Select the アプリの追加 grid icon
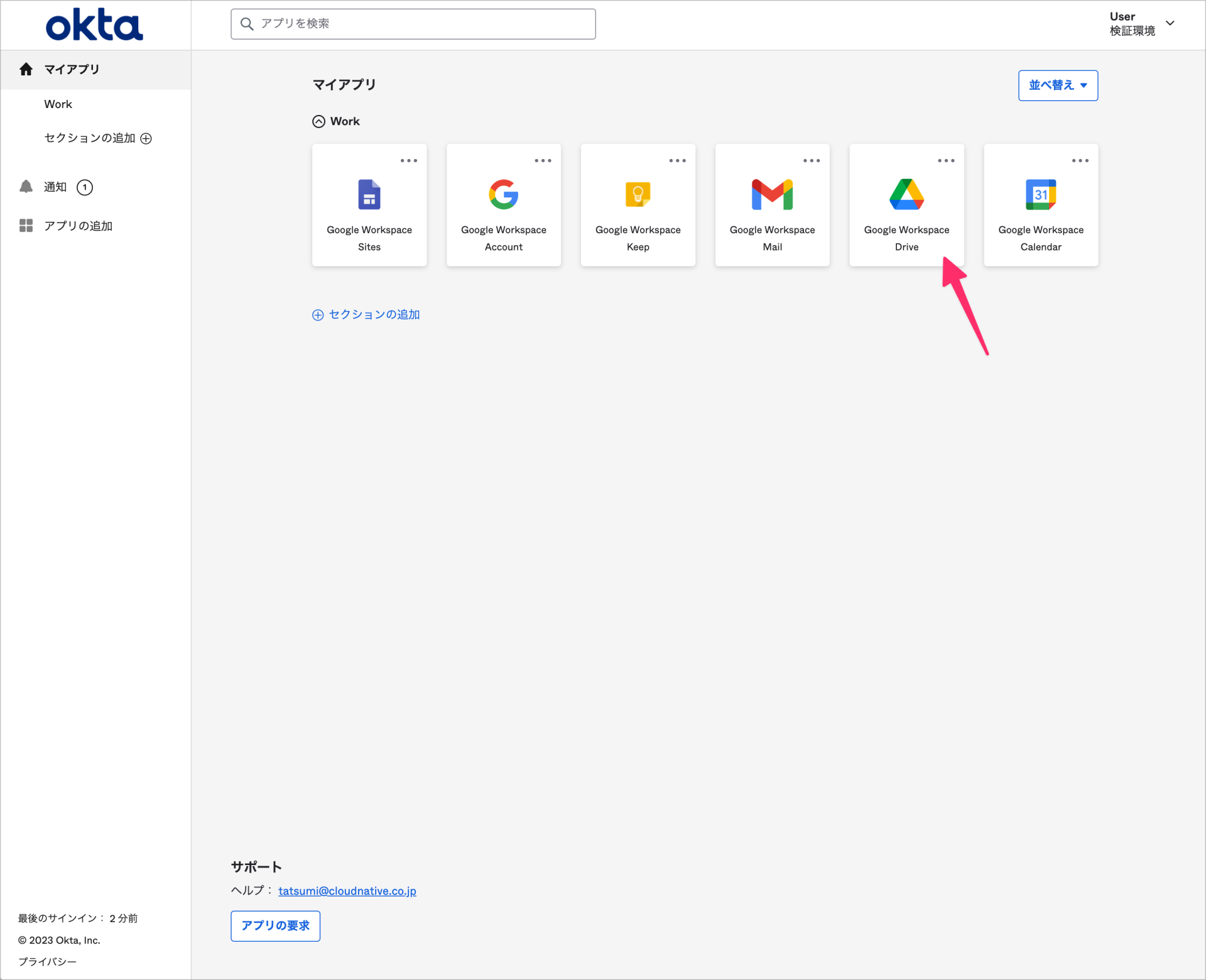 [x=26, y=226]
